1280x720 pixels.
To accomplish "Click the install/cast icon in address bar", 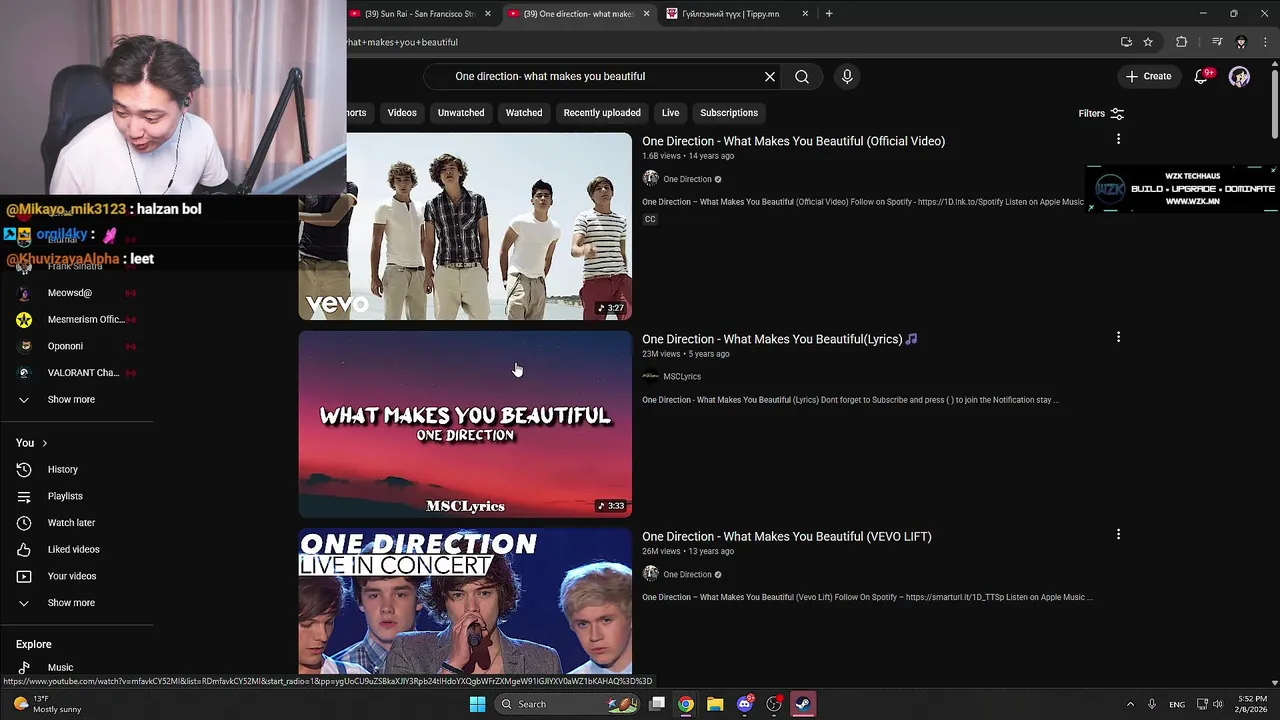I will coord(1126,42).
